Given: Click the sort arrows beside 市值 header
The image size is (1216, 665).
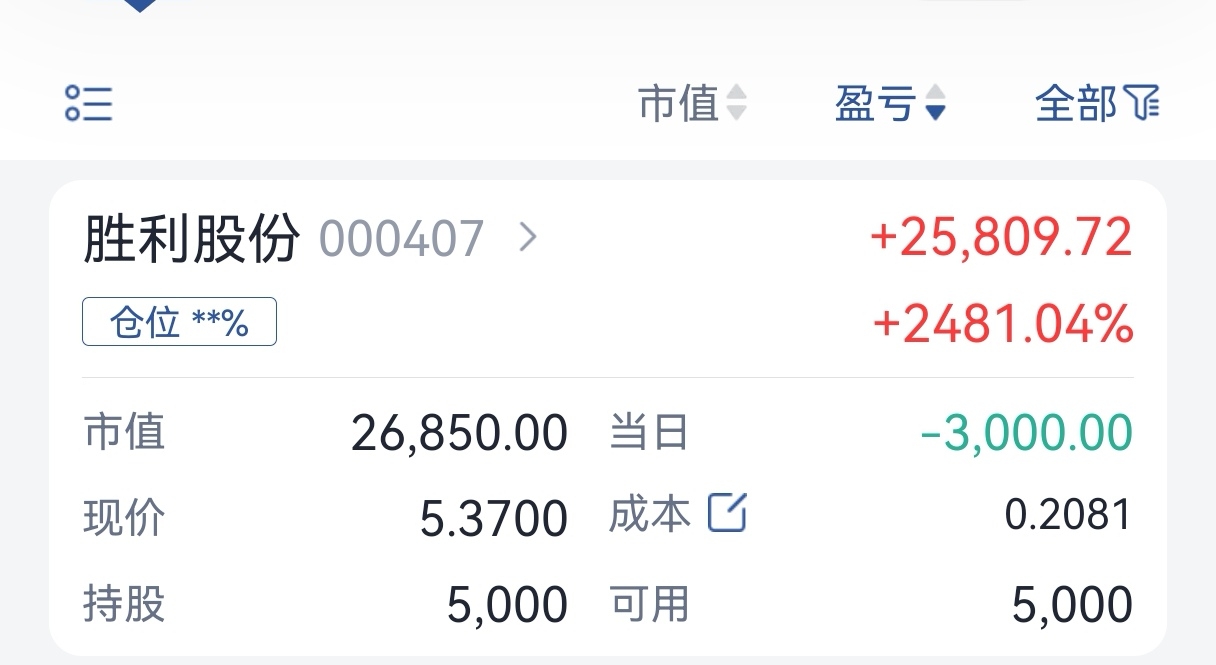Looking at the screenshot, I should [736, 102].
